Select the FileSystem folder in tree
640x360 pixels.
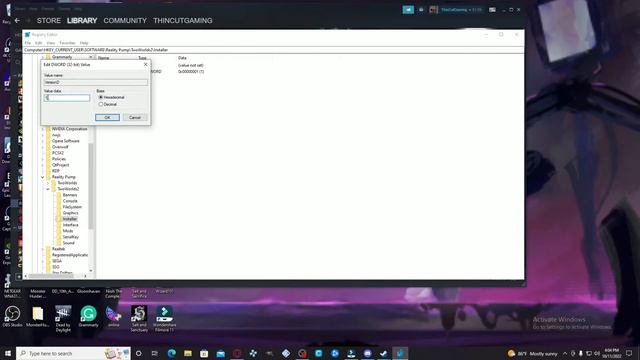[72, 207]
